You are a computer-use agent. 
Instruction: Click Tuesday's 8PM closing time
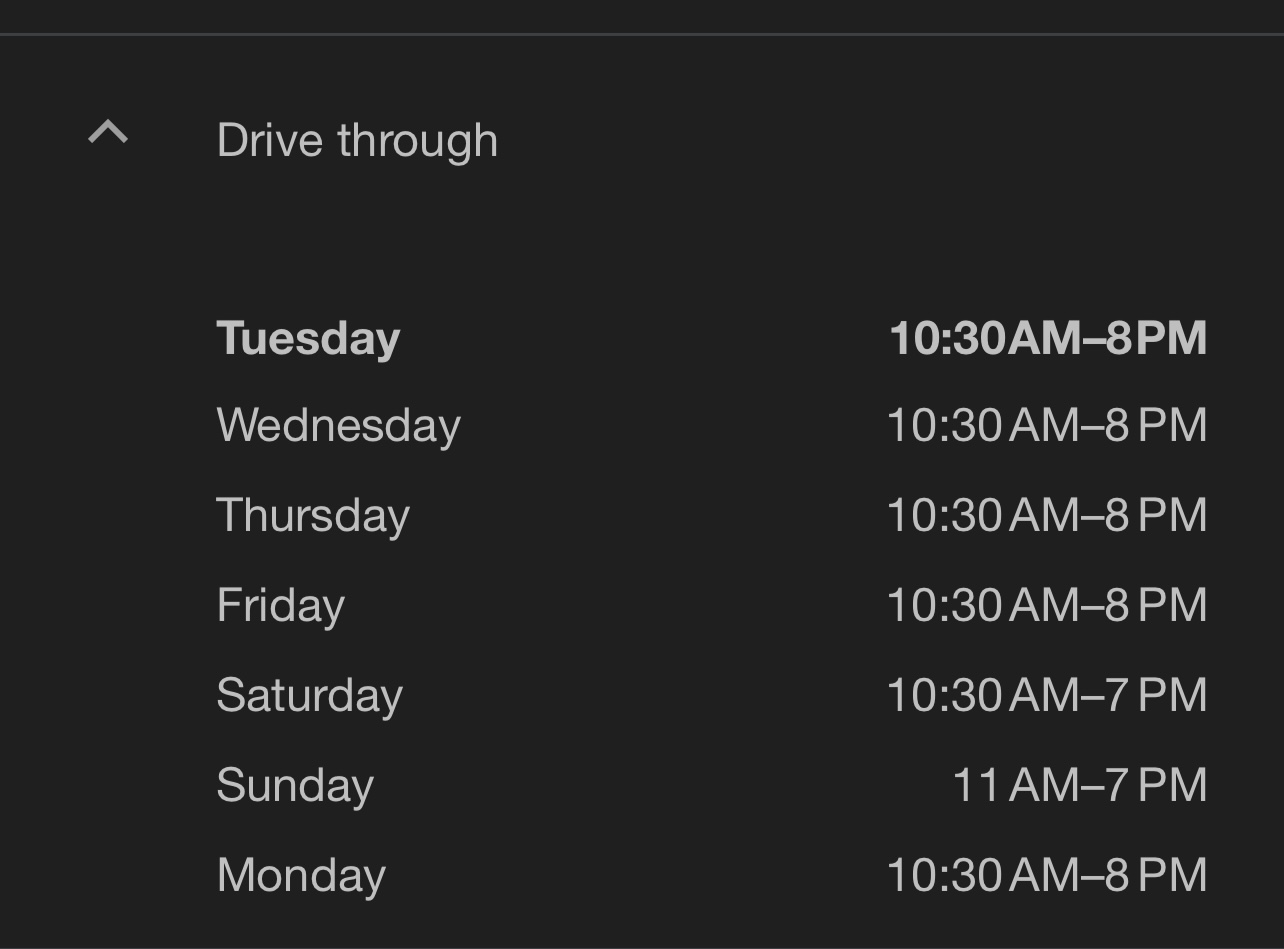click(x=1156, y=338)
